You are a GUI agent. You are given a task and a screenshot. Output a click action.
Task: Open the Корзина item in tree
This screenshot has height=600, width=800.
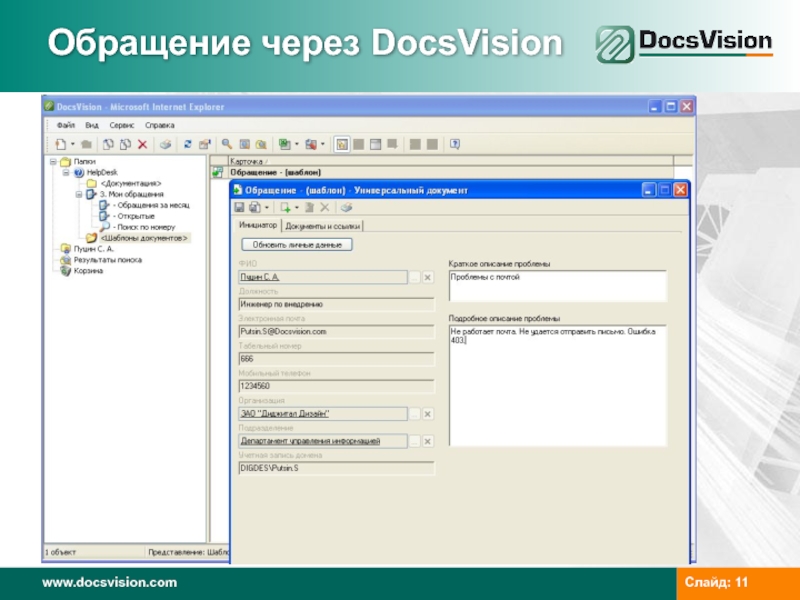[88, 270]
